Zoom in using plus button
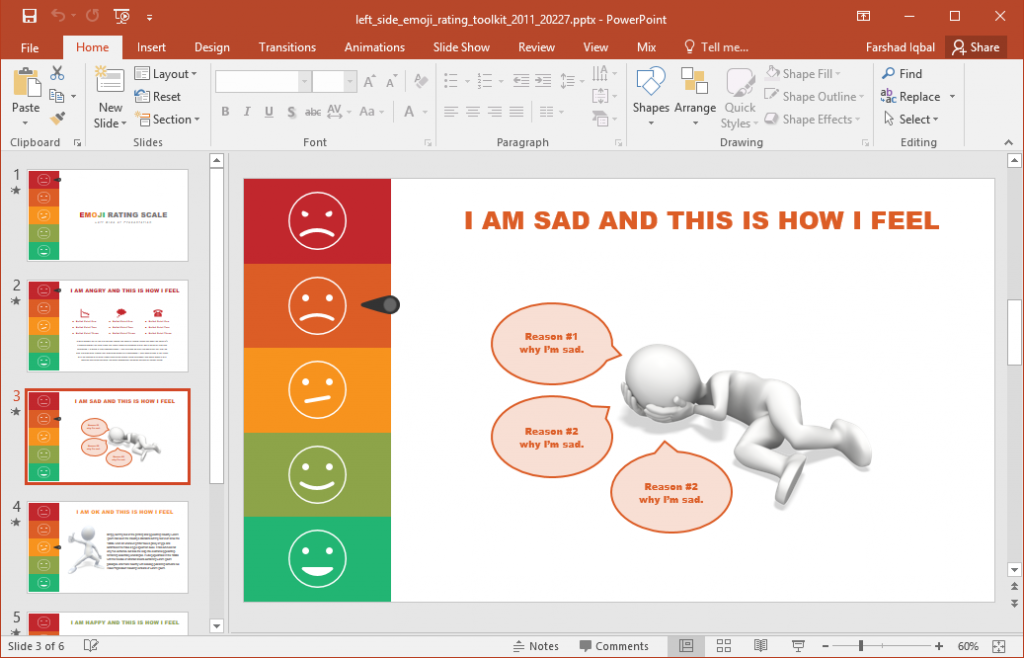 939,646
